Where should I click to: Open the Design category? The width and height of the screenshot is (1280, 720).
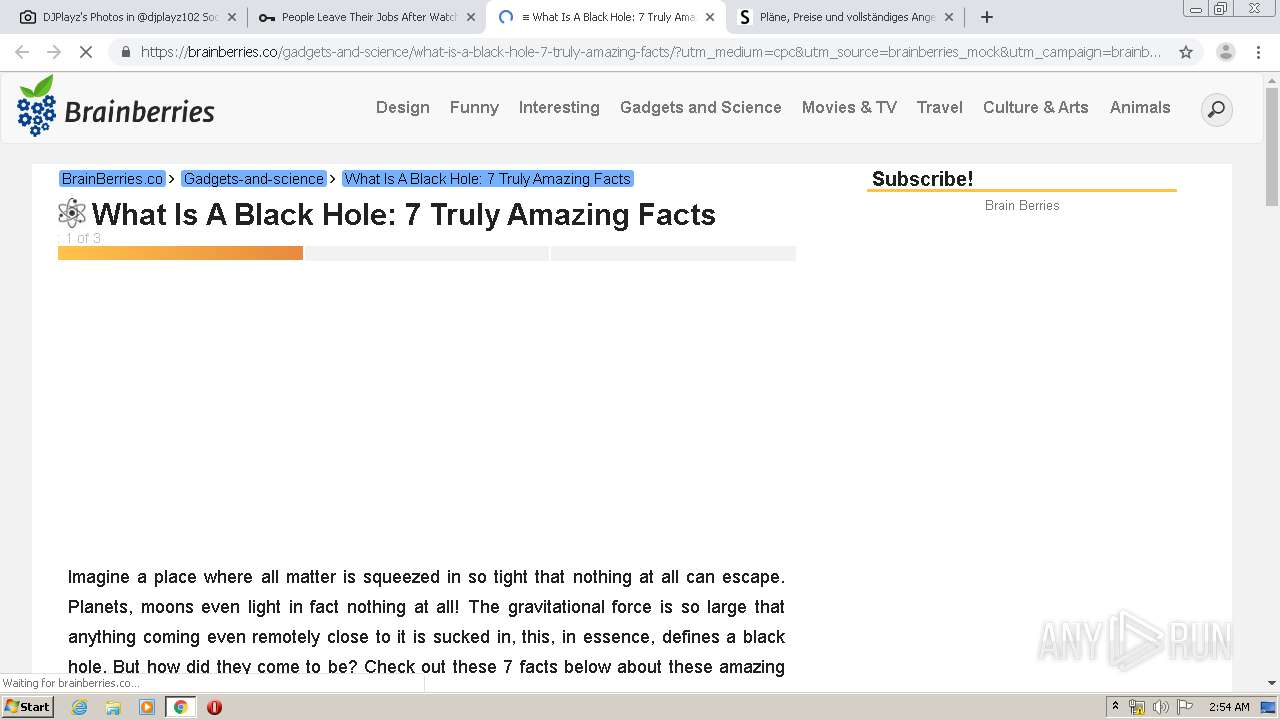403,107
